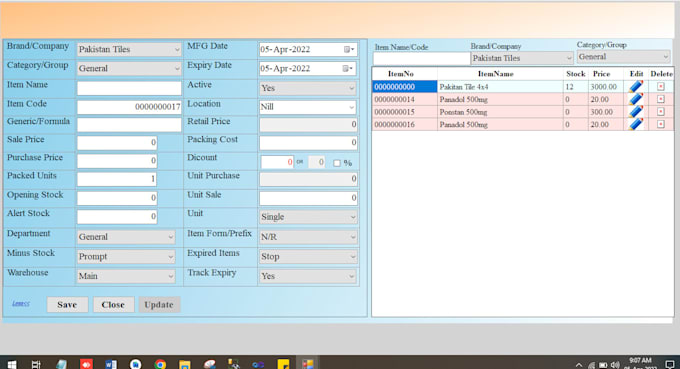680x369 pixels.
Task: Click the Alert Stock field
Action: [117, 216]
